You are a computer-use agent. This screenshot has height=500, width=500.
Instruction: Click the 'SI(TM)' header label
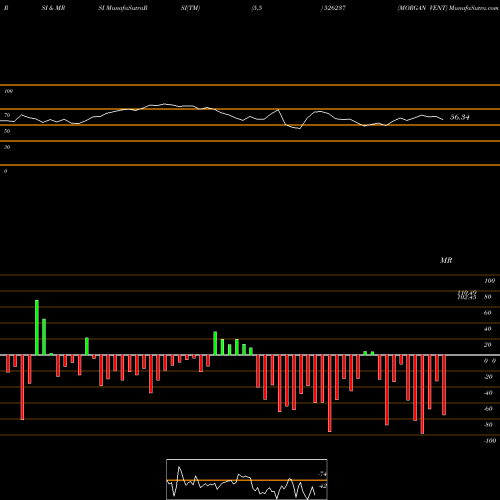point(190,8)
